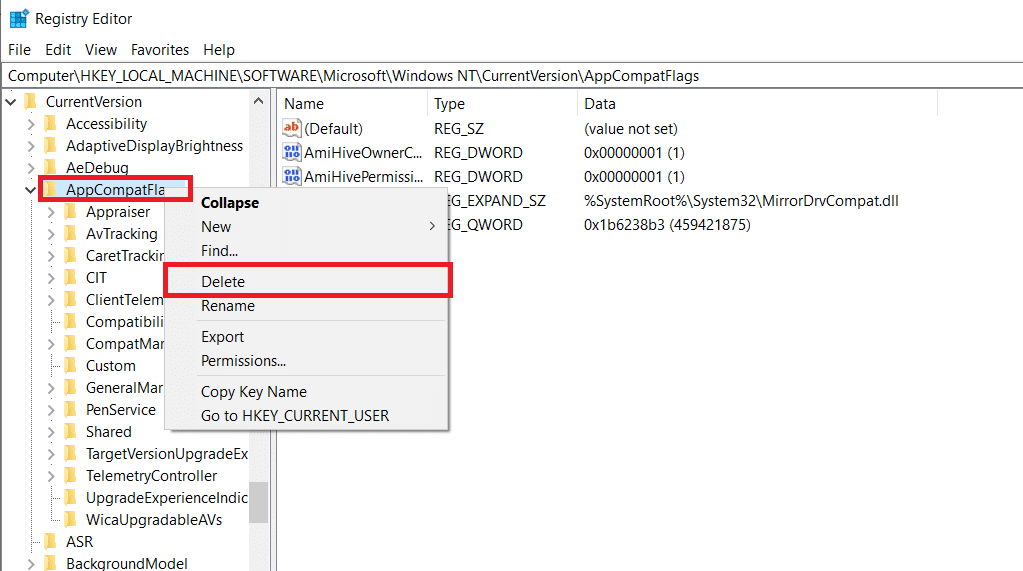Open the File menu

[x=20, y=50]
